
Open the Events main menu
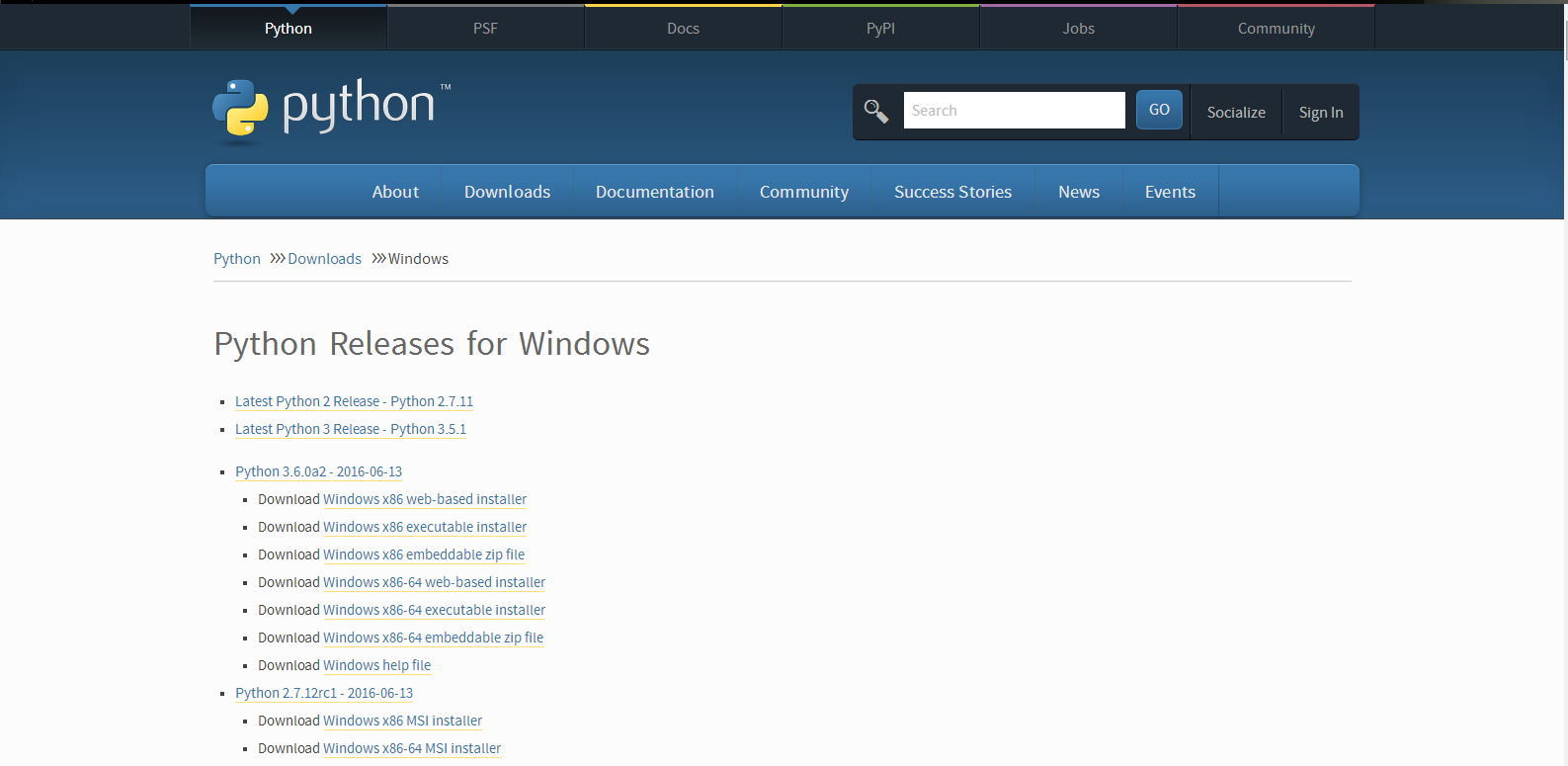(x=1170, y=192)
